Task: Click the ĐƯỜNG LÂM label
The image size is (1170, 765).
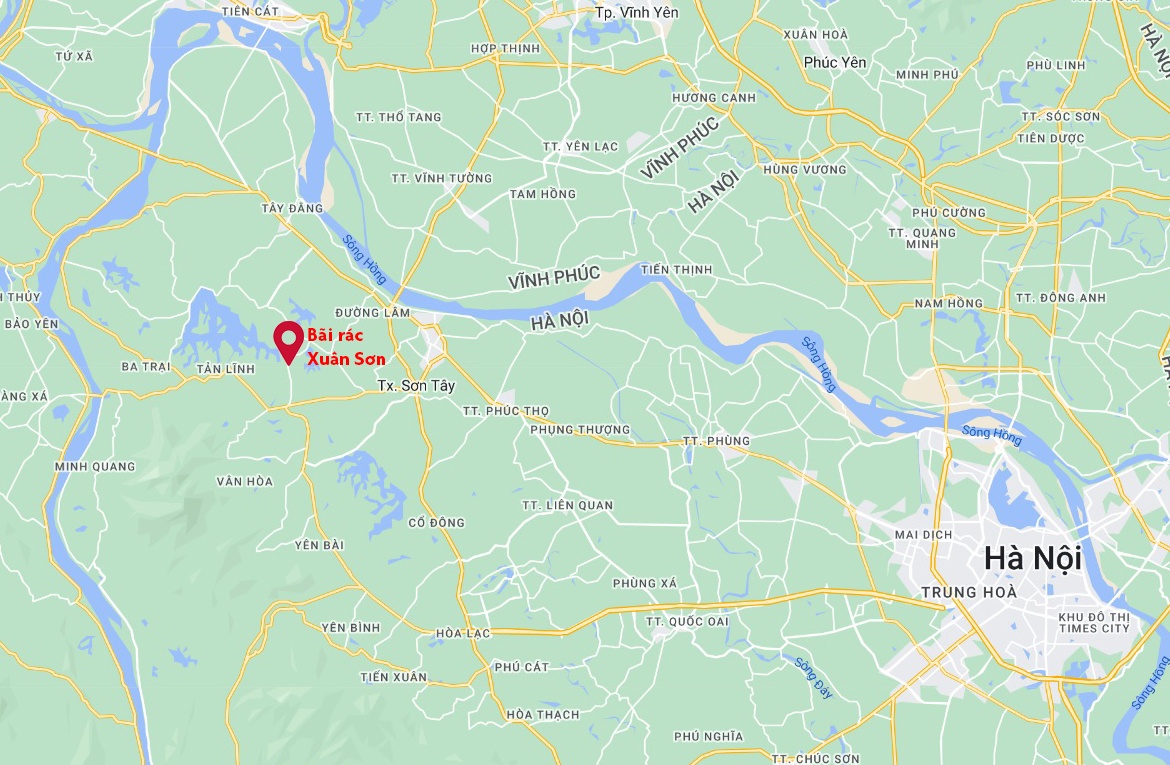Action: [x=372, y=313]
